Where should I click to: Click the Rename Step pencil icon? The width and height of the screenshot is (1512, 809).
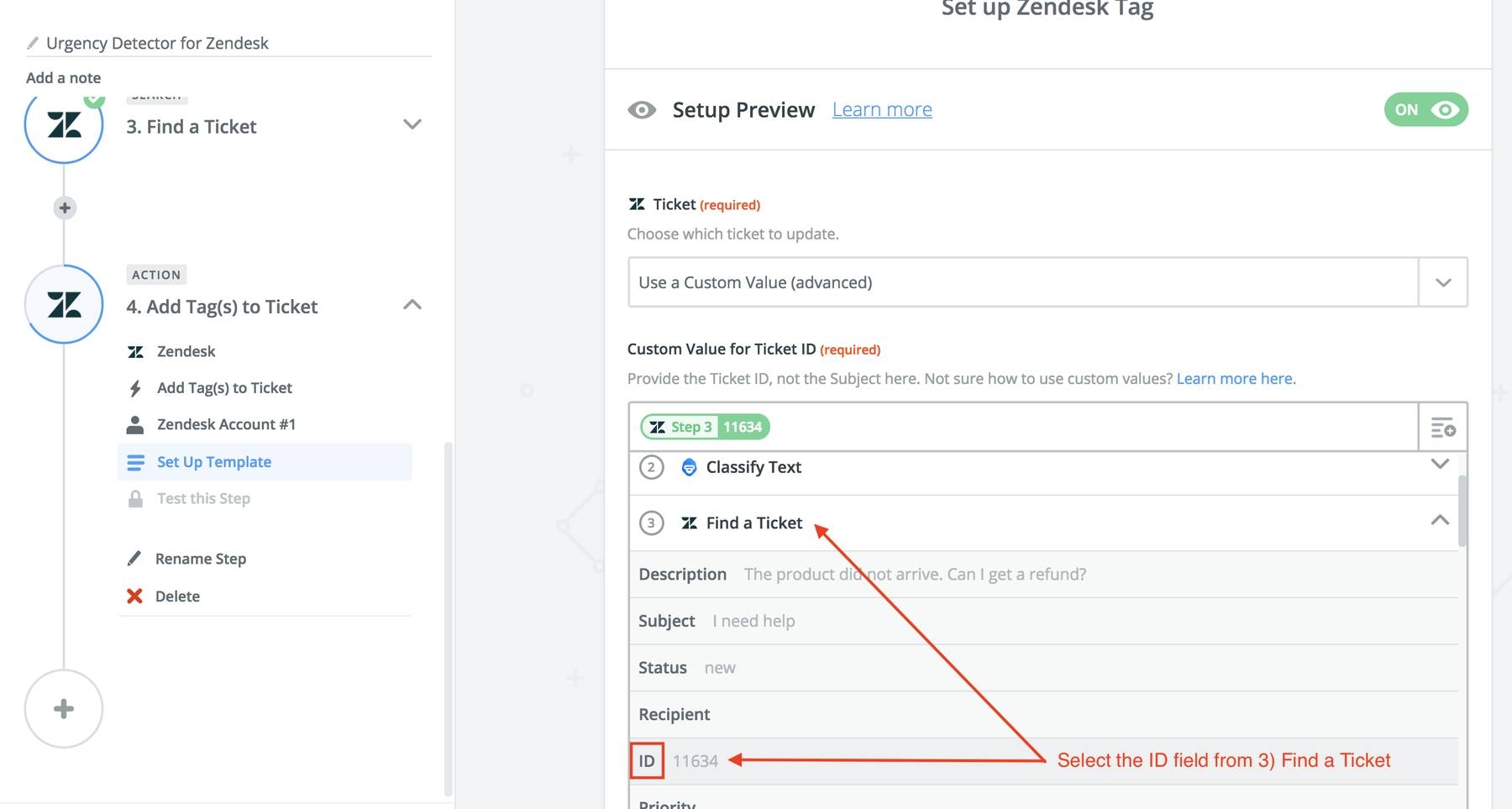click(x=134, y=559)
